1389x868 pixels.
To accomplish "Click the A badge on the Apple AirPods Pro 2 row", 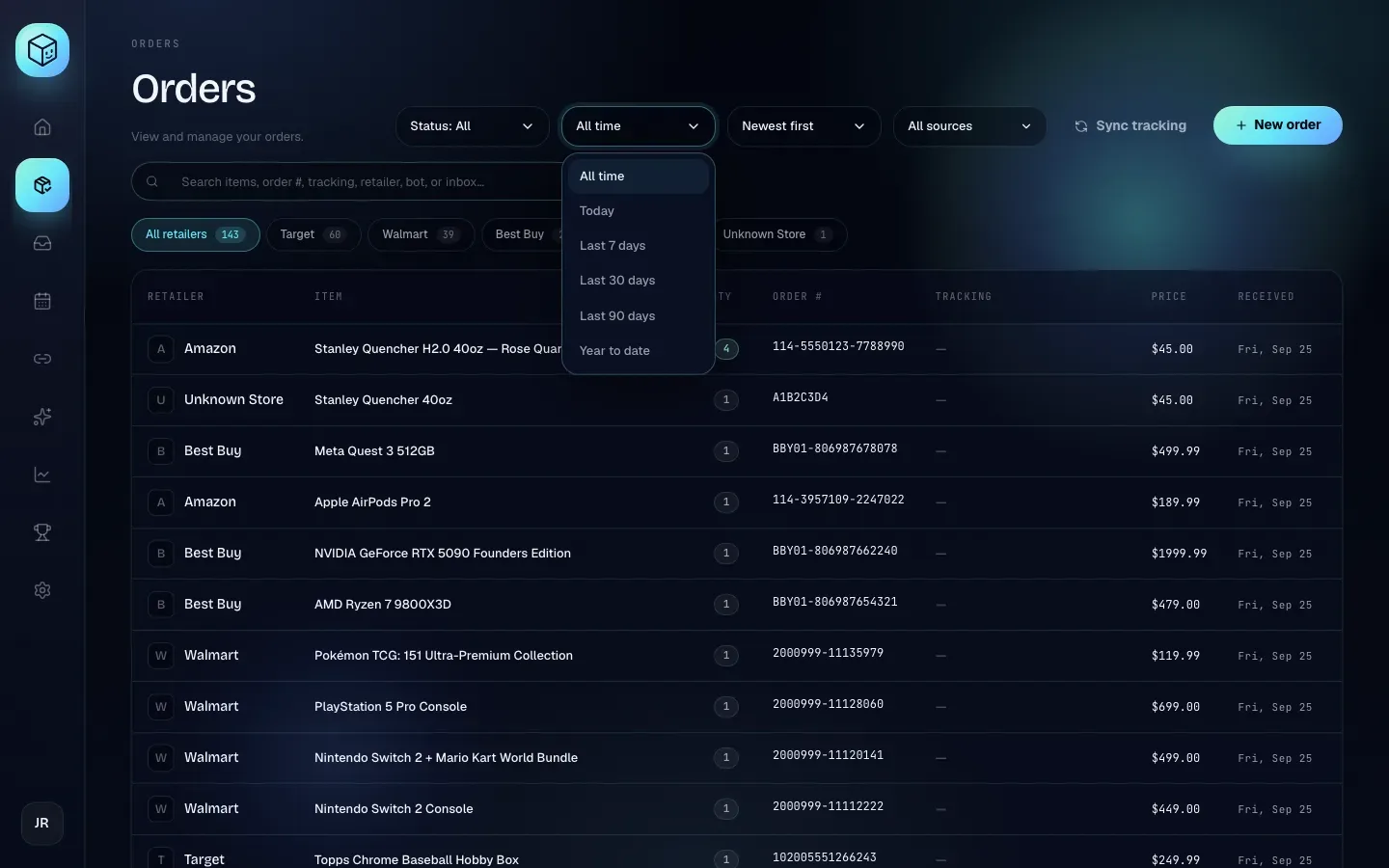I will pos(161,502).
